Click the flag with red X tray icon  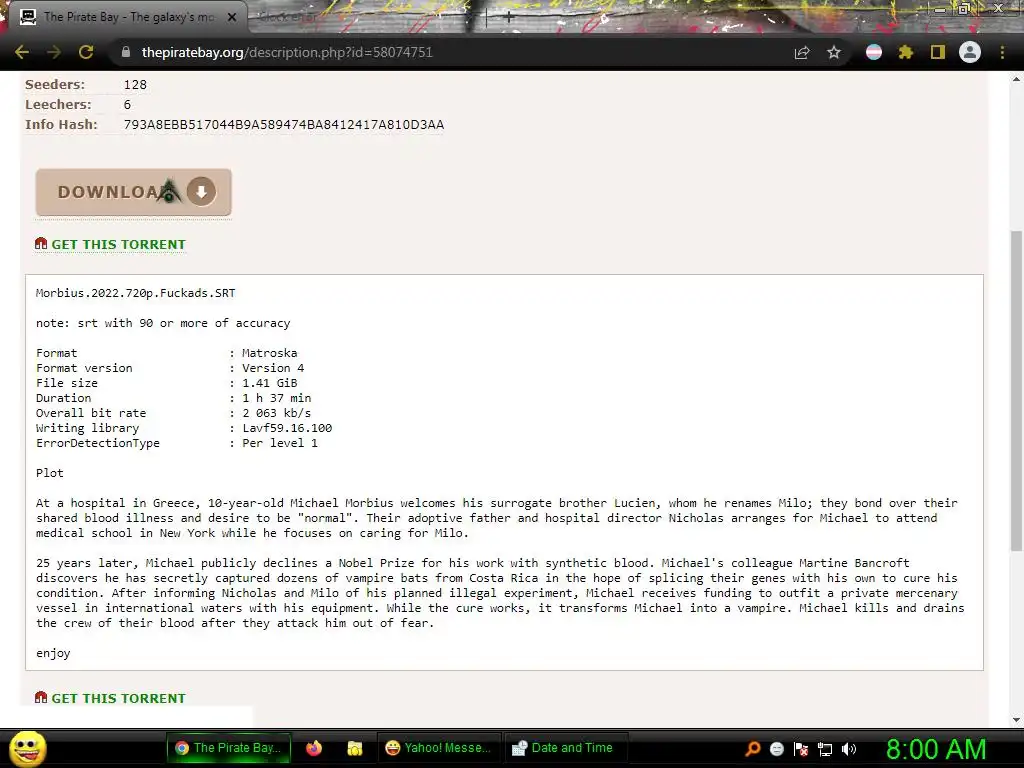point(801,749)
